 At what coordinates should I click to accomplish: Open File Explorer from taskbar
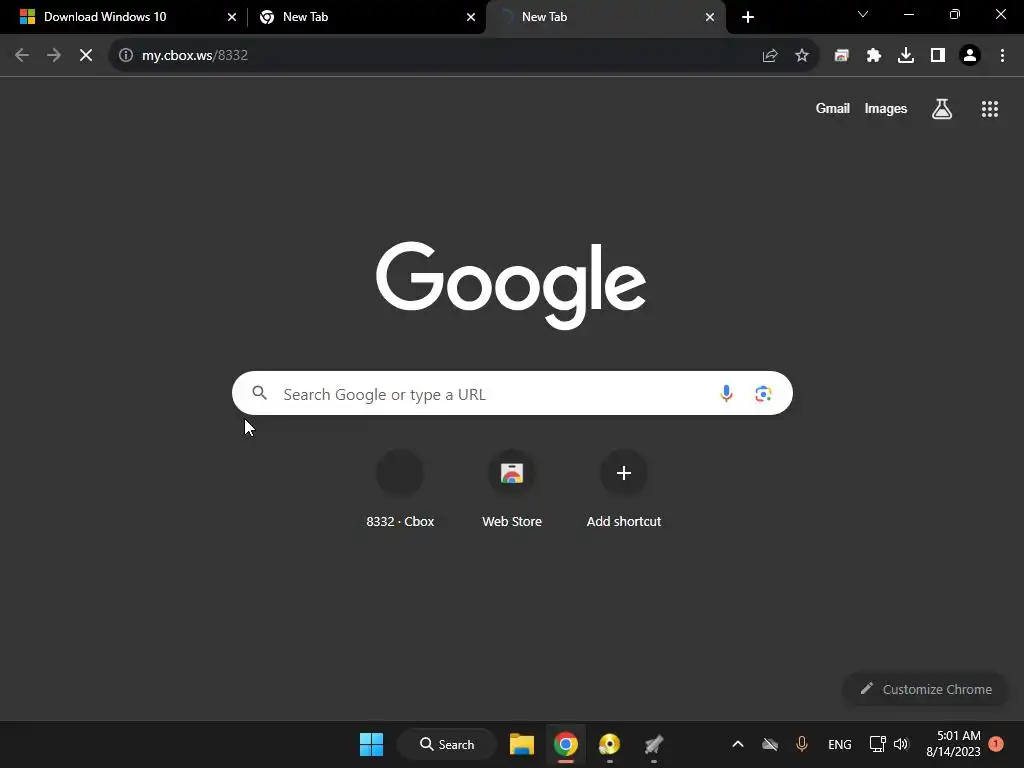(x=522, y=744)
